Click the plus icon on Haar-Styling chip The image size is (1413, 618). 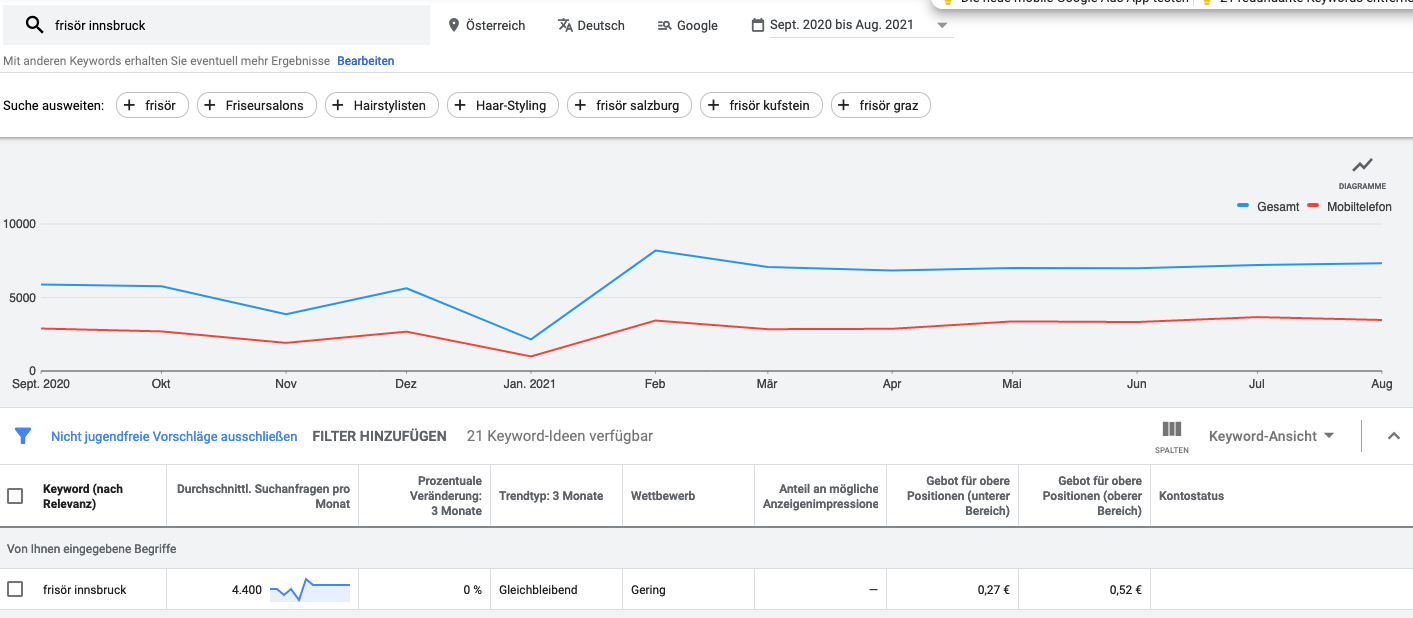tap(460, 105)
